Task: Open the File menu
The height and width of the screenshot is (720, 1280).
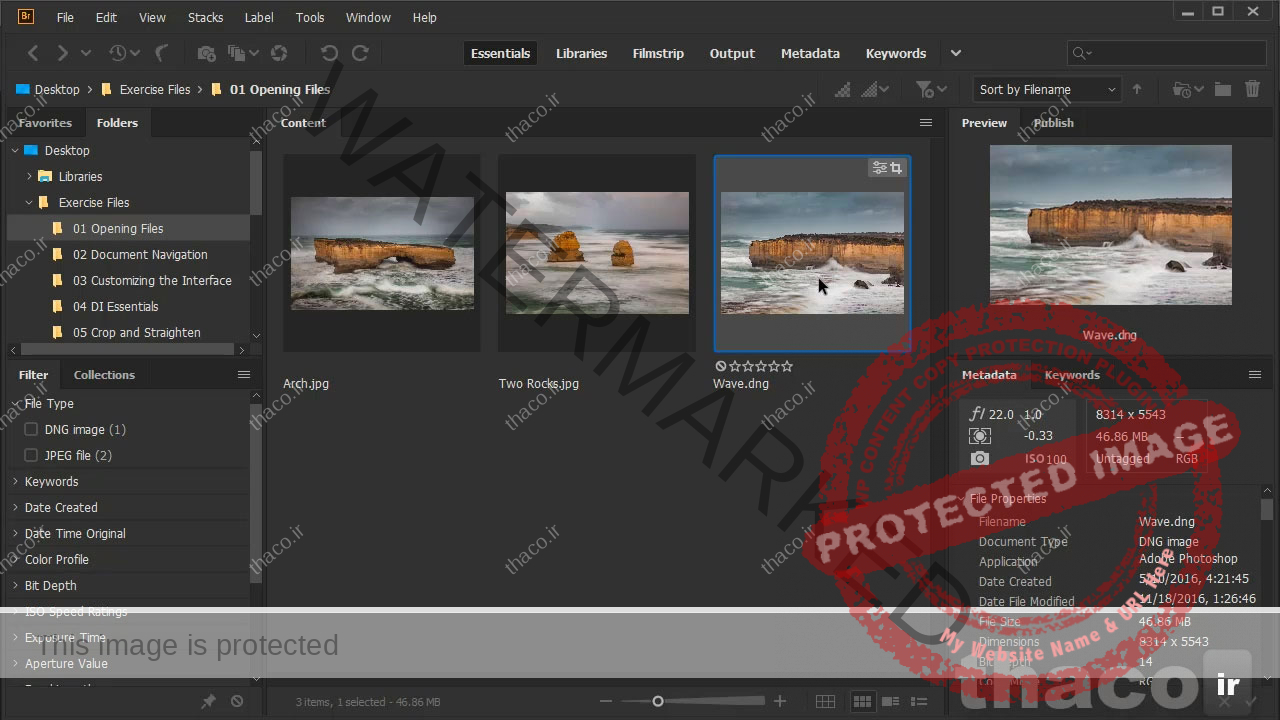Action: (x=65, y=17)
